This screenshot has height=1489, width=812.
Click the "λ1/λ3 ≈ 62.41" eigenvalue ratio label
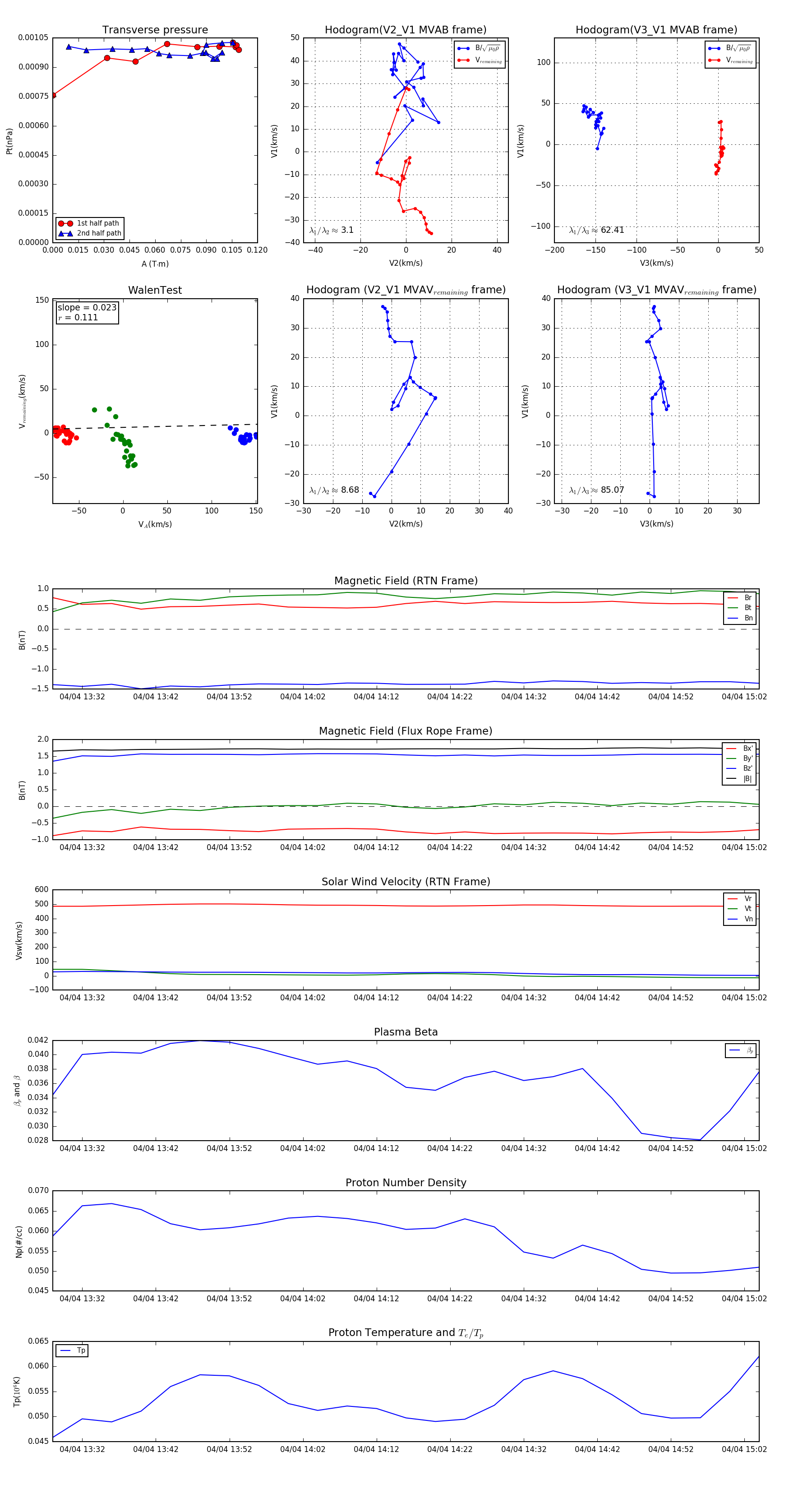tap(596, 230)
